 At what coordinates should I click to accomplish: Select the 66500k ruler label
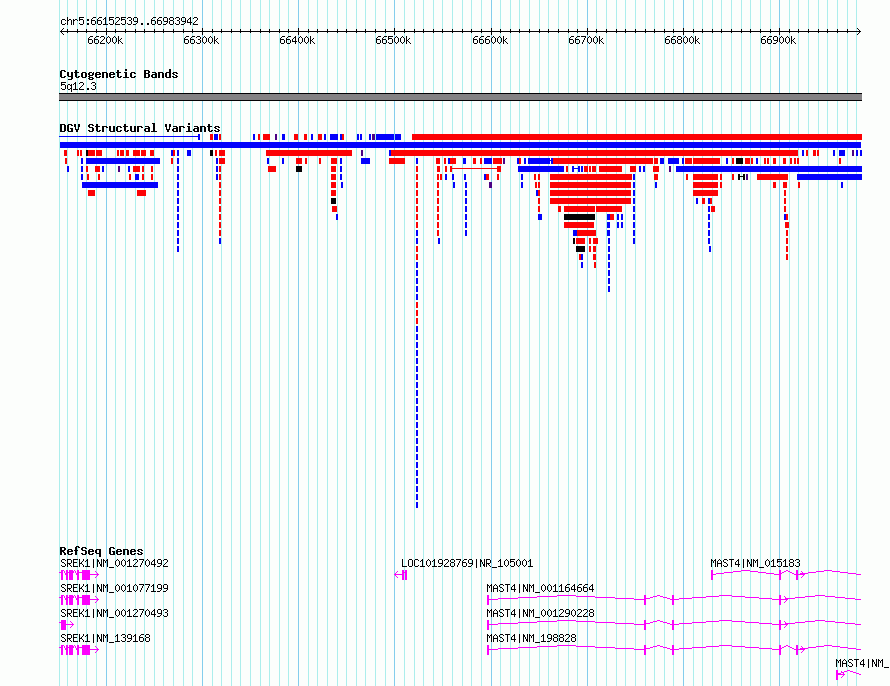point(393,41)
